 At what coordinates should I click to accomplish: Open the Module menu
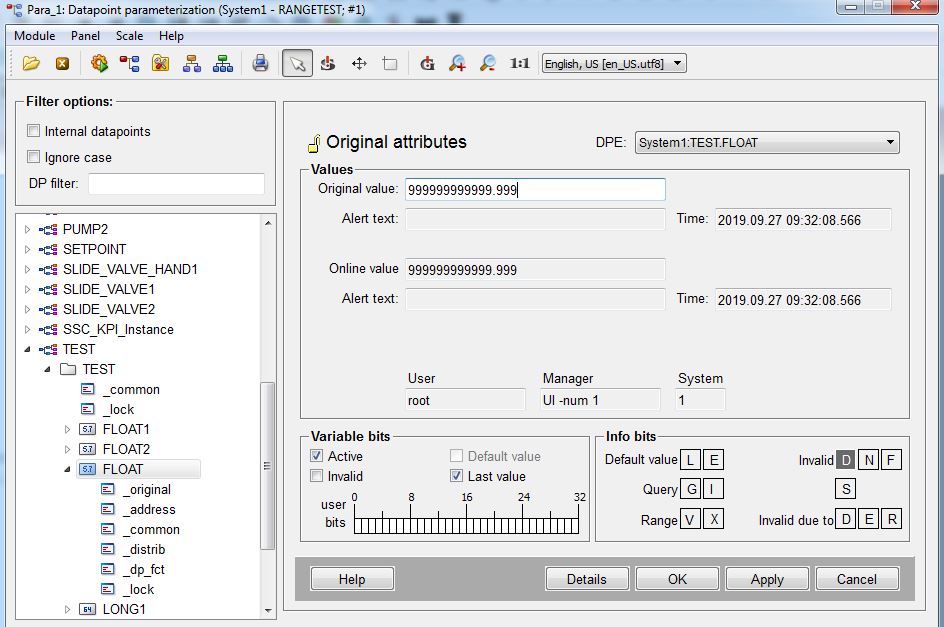tap(34, 35)
